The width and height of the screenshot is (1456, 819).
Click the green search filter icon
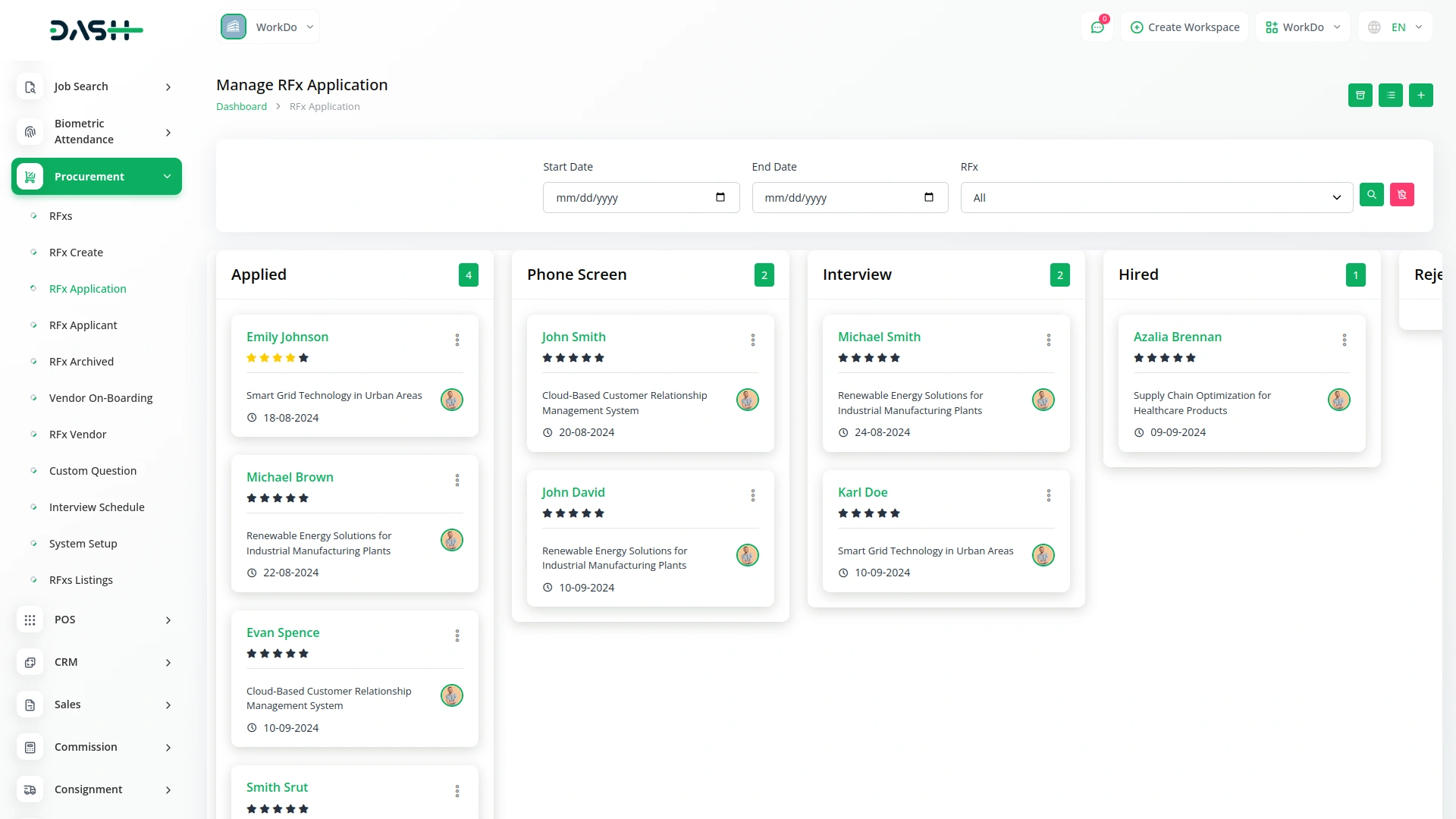click(x=1371, y=195)
